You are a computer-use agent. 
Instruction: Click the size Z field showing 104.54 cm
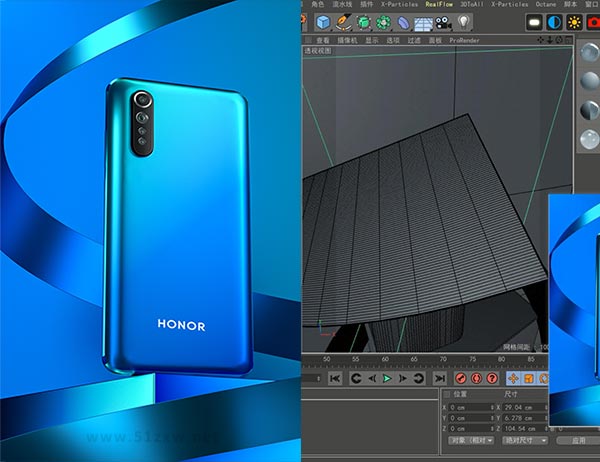[x=523, y=429]
